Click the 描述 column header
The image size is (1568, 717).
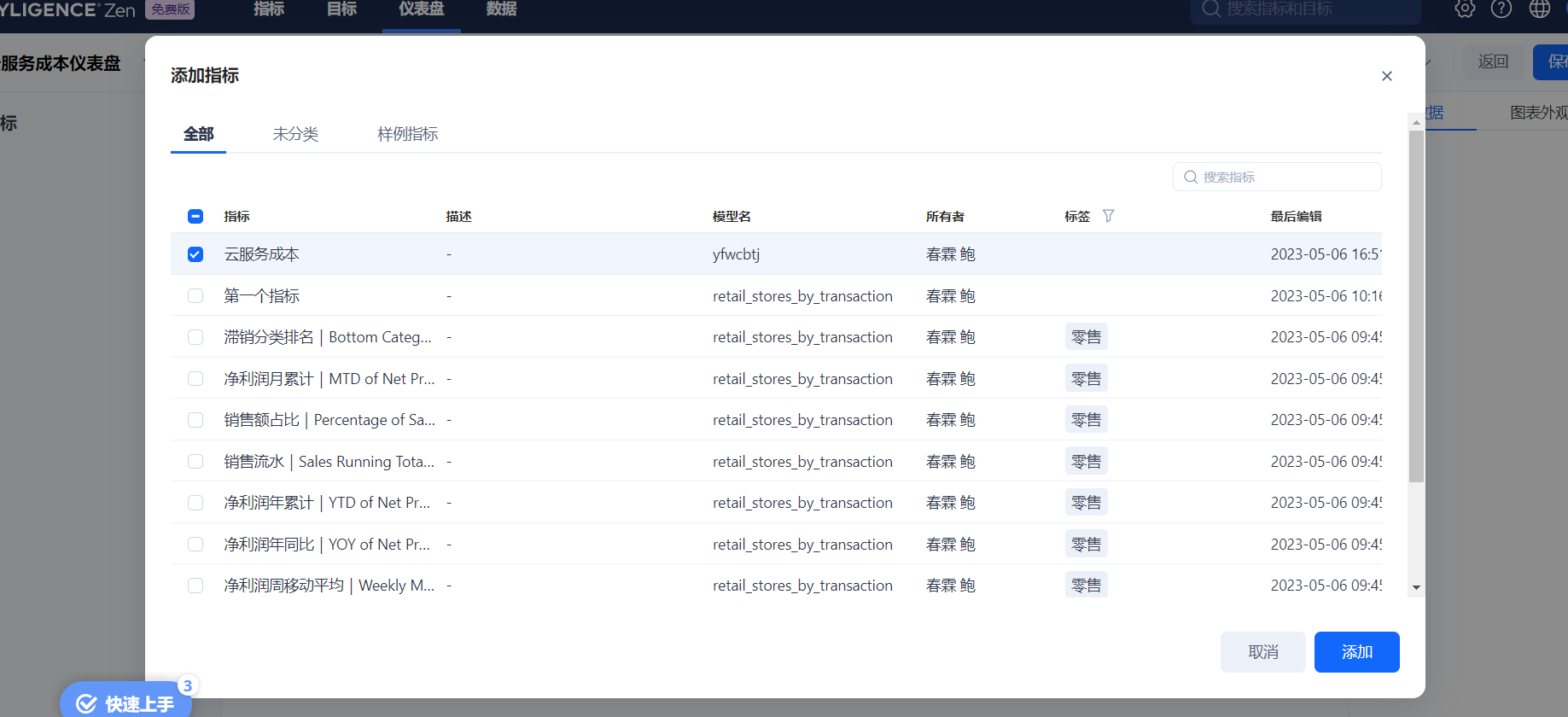[x=458, y=216]
